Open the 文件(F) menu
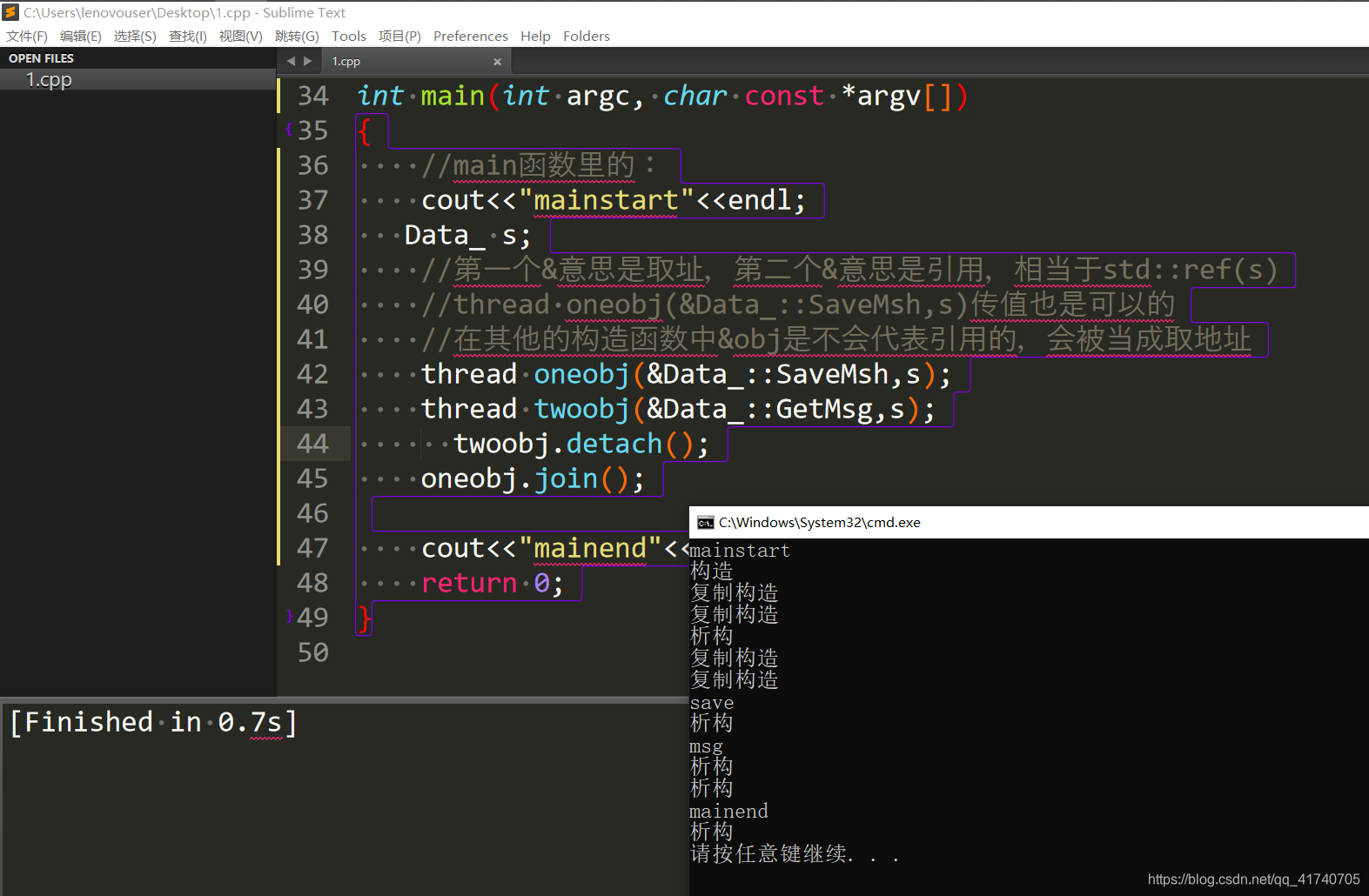1369x896 pixels. tap(27, 36)
